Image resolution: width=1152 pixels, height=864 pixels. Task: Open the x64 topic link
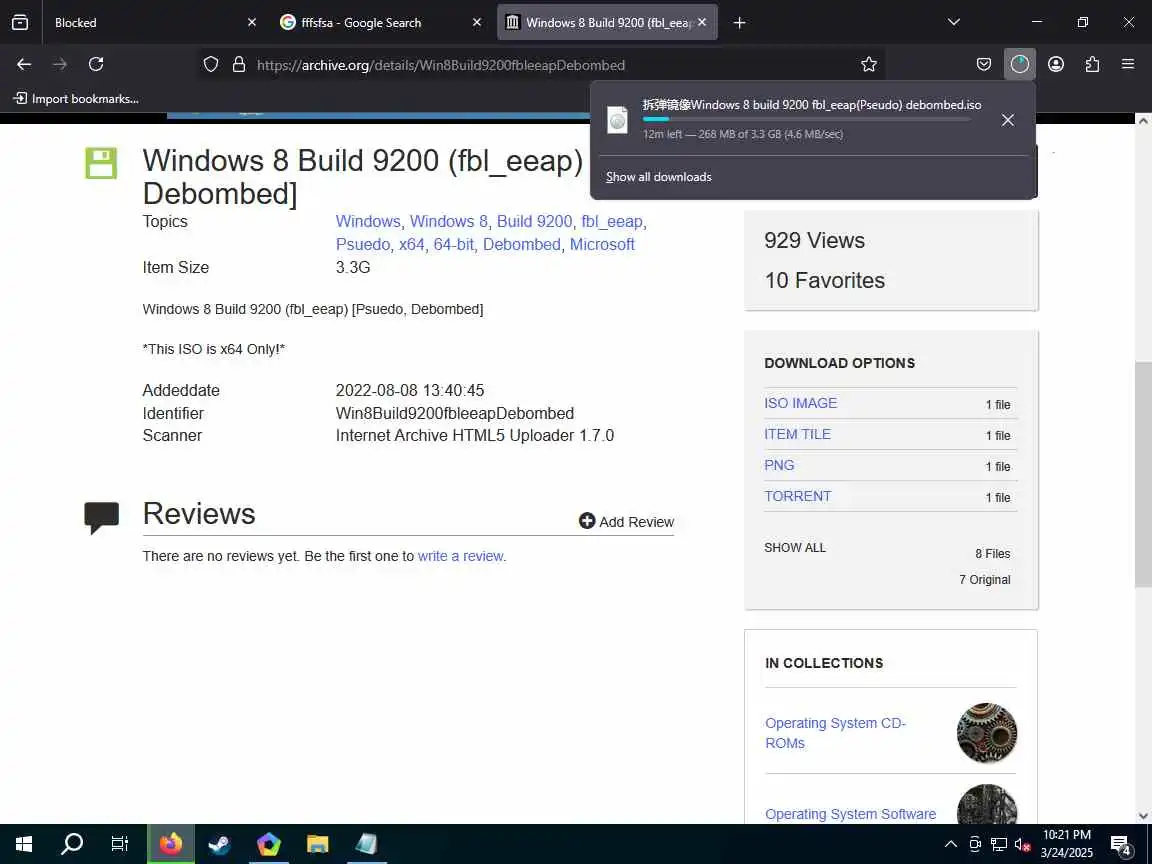pyautogui.click(x=411, y=244)
